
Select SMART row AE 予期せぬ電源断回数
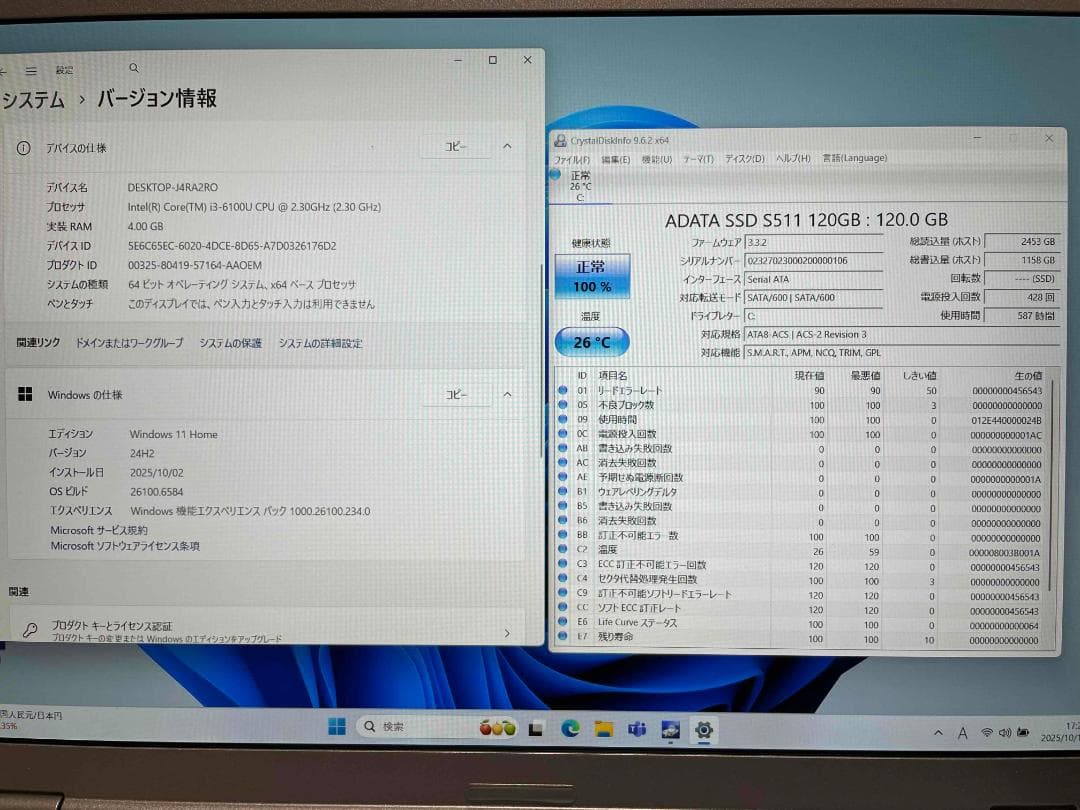[x=802, y=478]
